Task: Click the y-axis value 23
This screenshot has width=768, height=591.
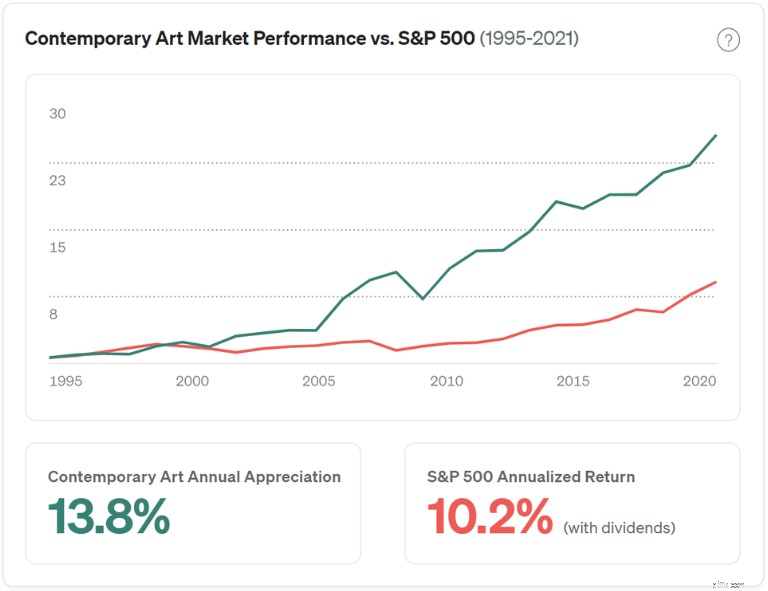Action: point(57,181)
